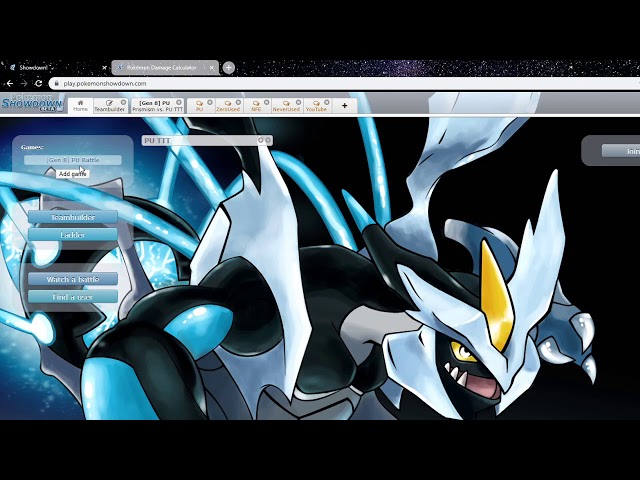Switch to the Showdown! browser tab
Screen dimensions: 640x480
[x=55, y=68]
